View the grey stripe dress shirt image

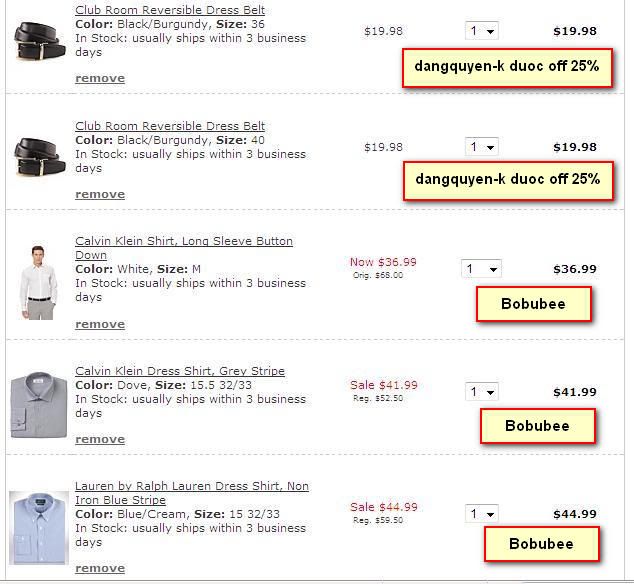(x=38, y=404)
